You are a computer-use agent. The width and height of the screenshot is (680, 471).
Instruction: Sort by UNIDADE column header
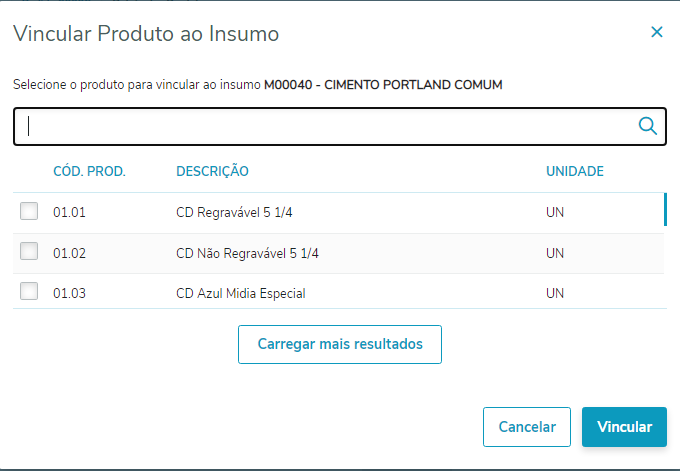pyautogui.click(x=574, y=171)
